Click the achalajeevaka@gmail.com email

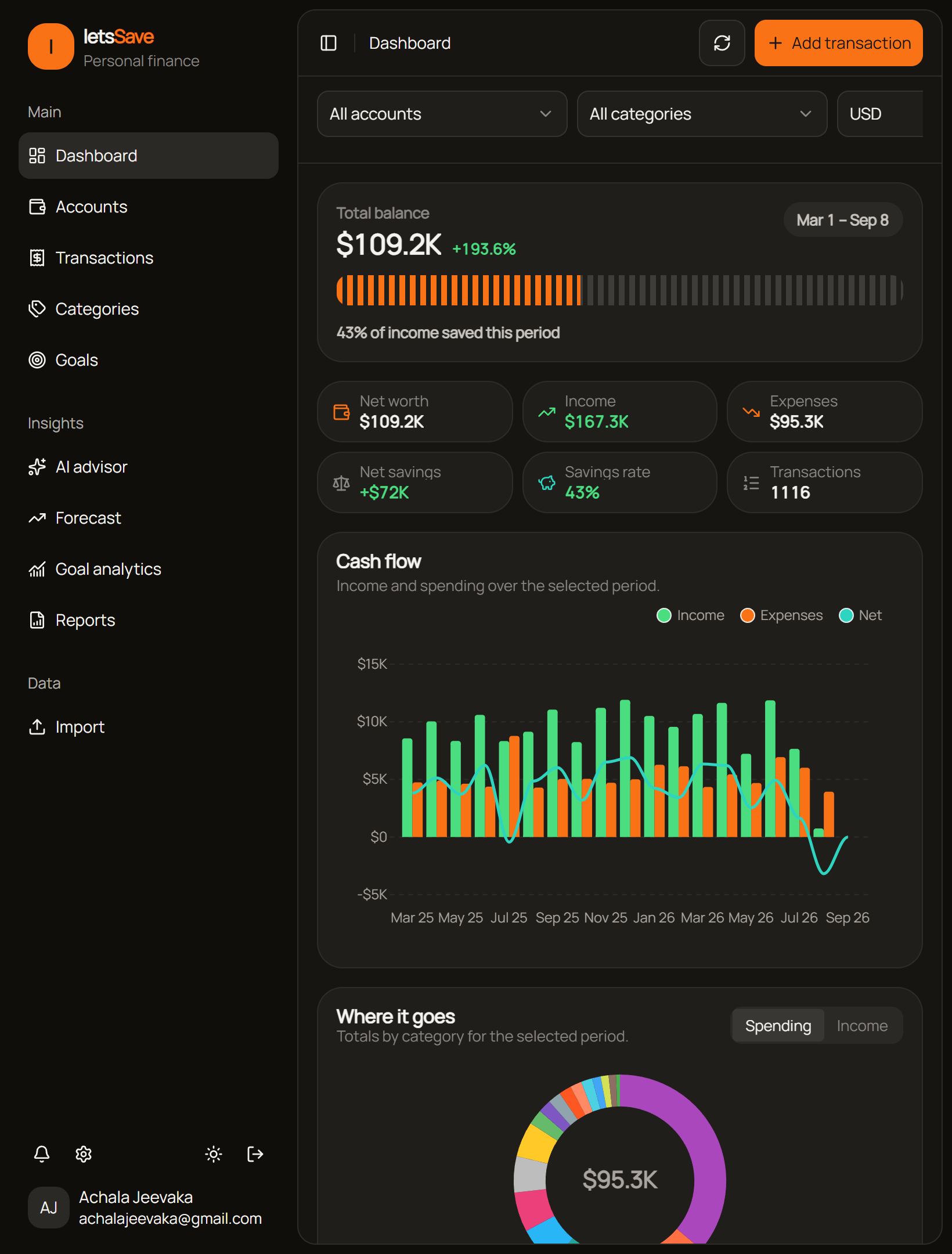(170, 1218)
